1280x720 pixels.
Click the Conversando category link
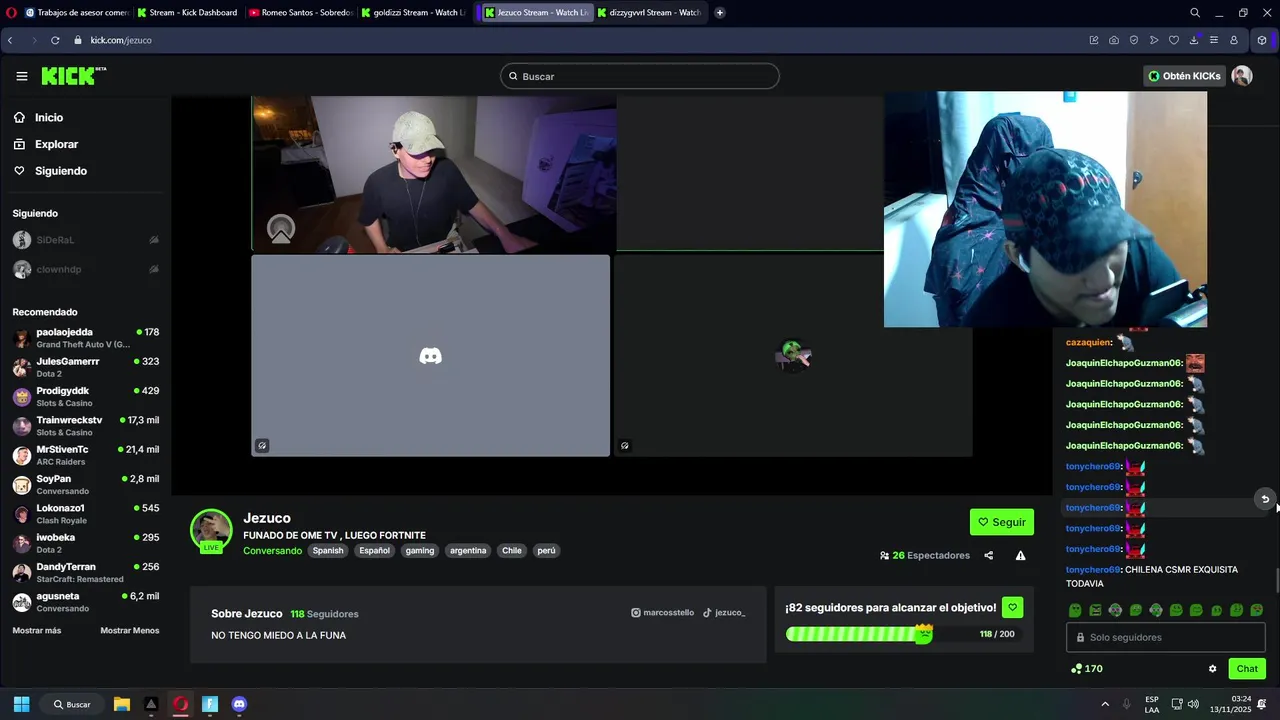pyautogui.click(x=272, y=551)
